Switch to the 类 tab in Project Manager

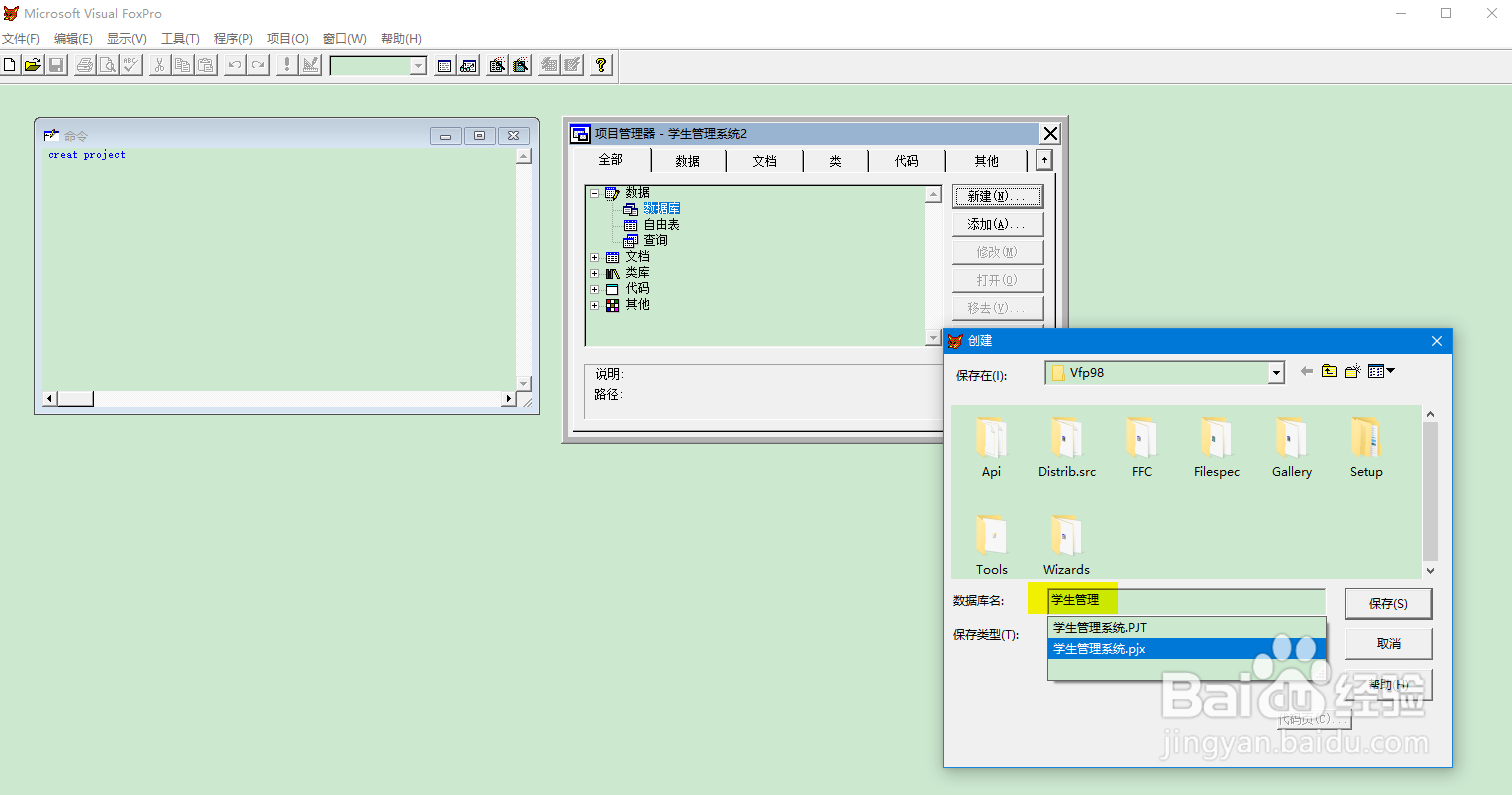click(x=835, y=161)
